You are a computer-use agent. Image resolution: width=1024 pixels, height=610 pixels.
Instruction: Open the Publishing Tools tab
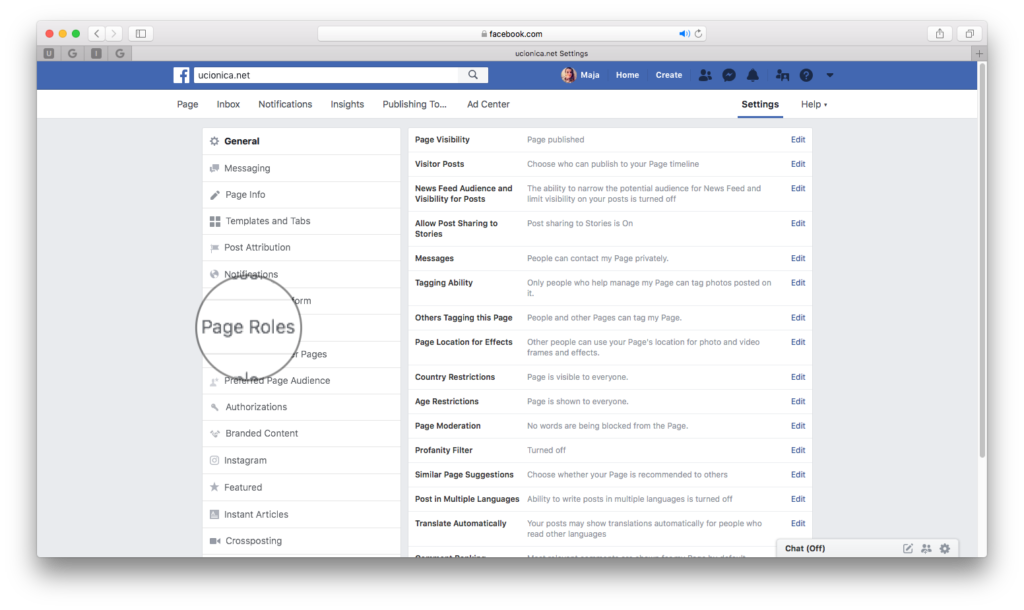click(x=414, y=104)
